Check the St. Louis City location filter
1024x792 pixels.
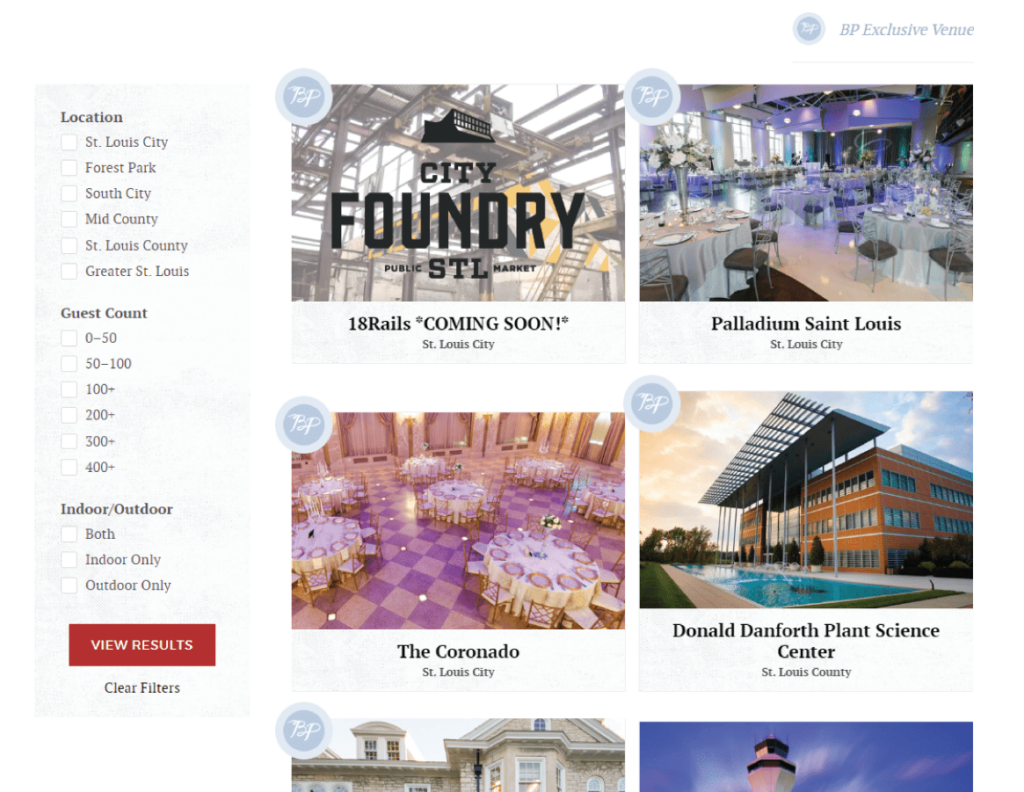pyautogui.click(x=69, y=142)
